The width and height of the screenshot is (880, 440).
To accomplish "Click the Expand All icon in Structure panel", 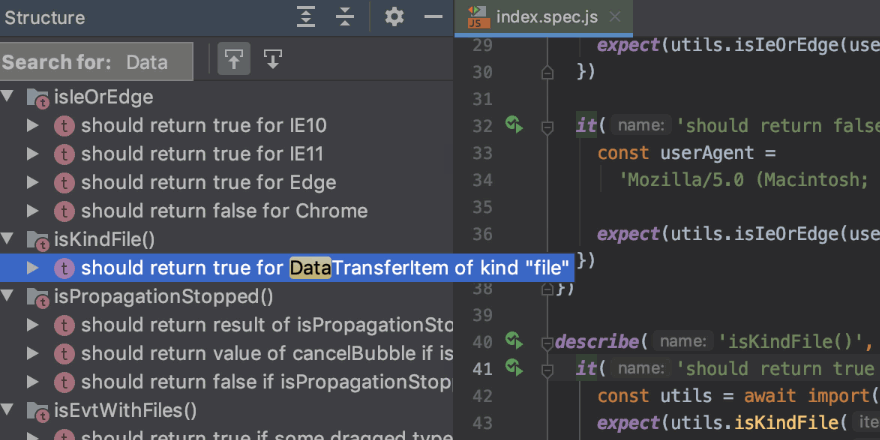I will pyautogui.click(x=306, y=17).
